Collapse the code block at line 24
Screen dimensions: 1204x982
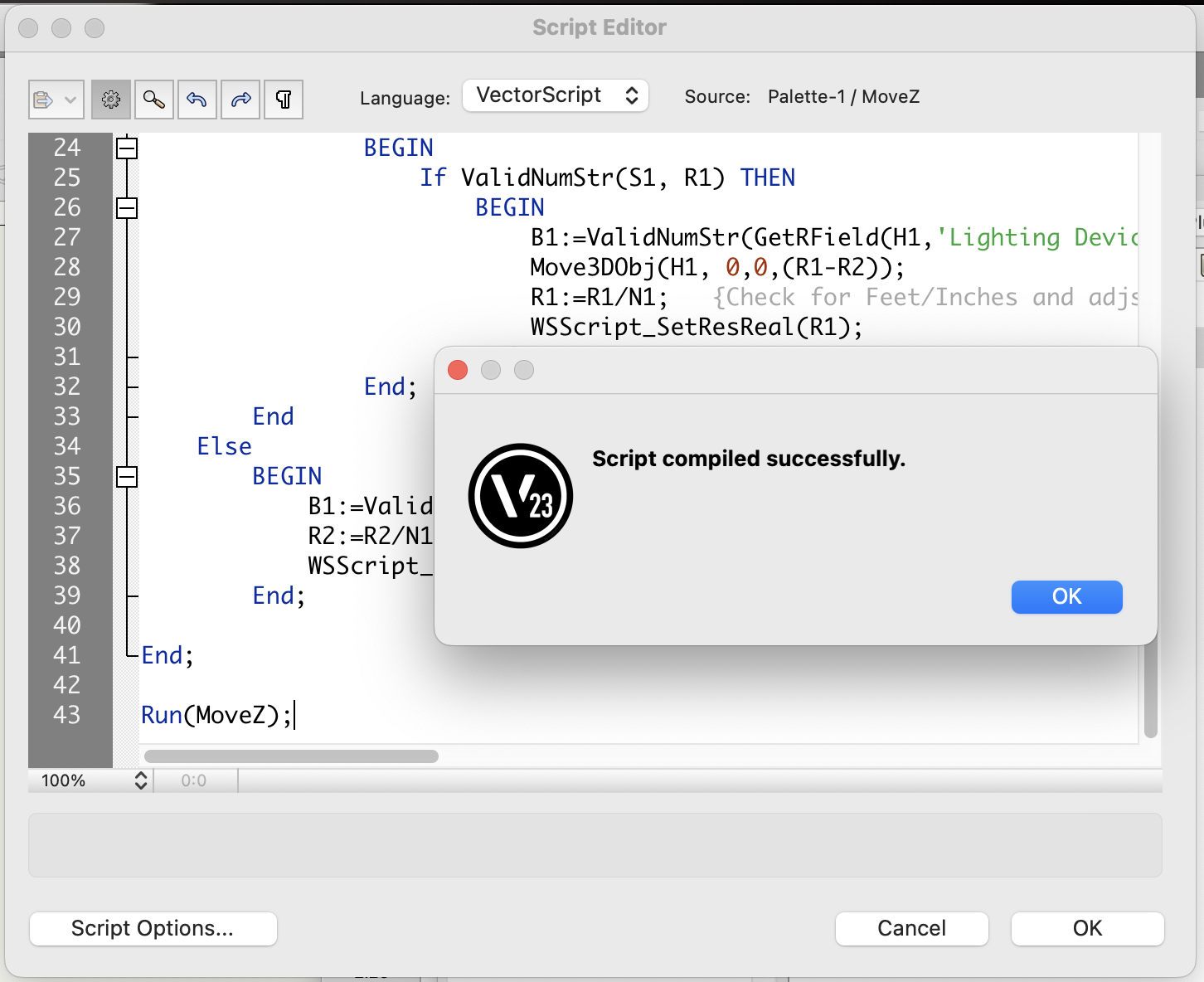pyautogui.click(x=127, y=148)
